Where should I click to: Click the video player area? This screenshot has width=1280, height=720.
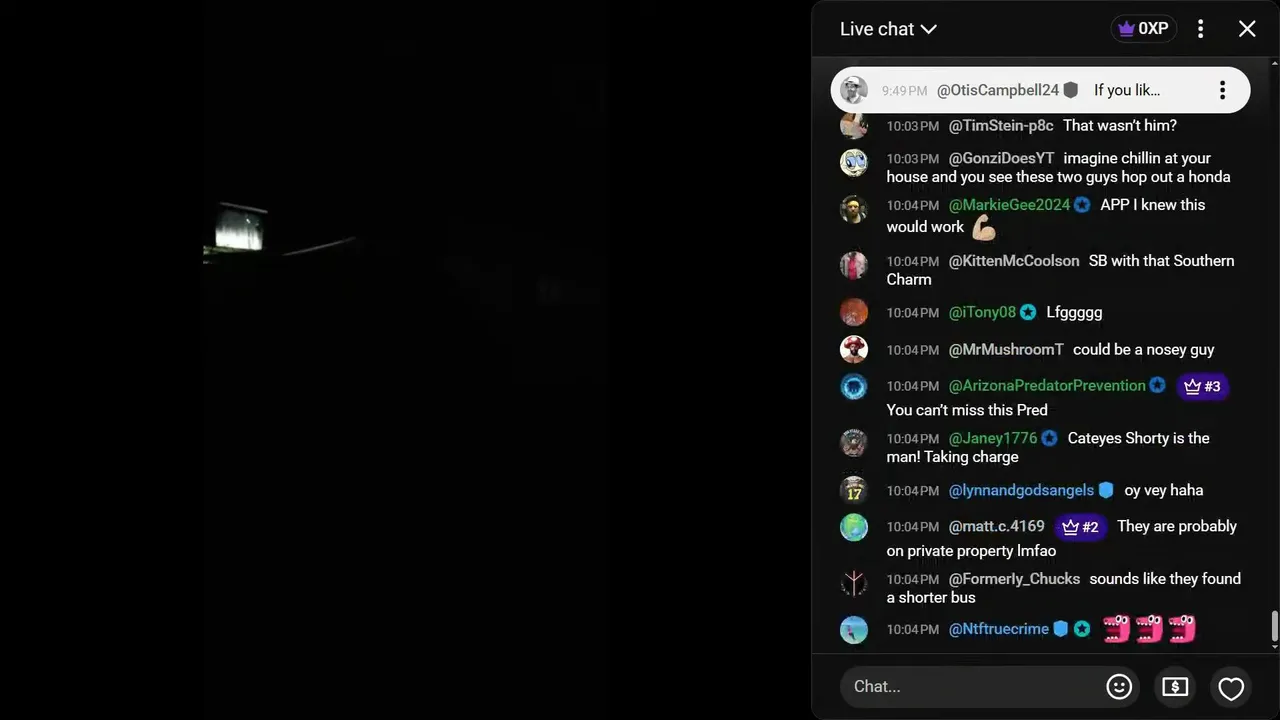click(x=405, y=360)
